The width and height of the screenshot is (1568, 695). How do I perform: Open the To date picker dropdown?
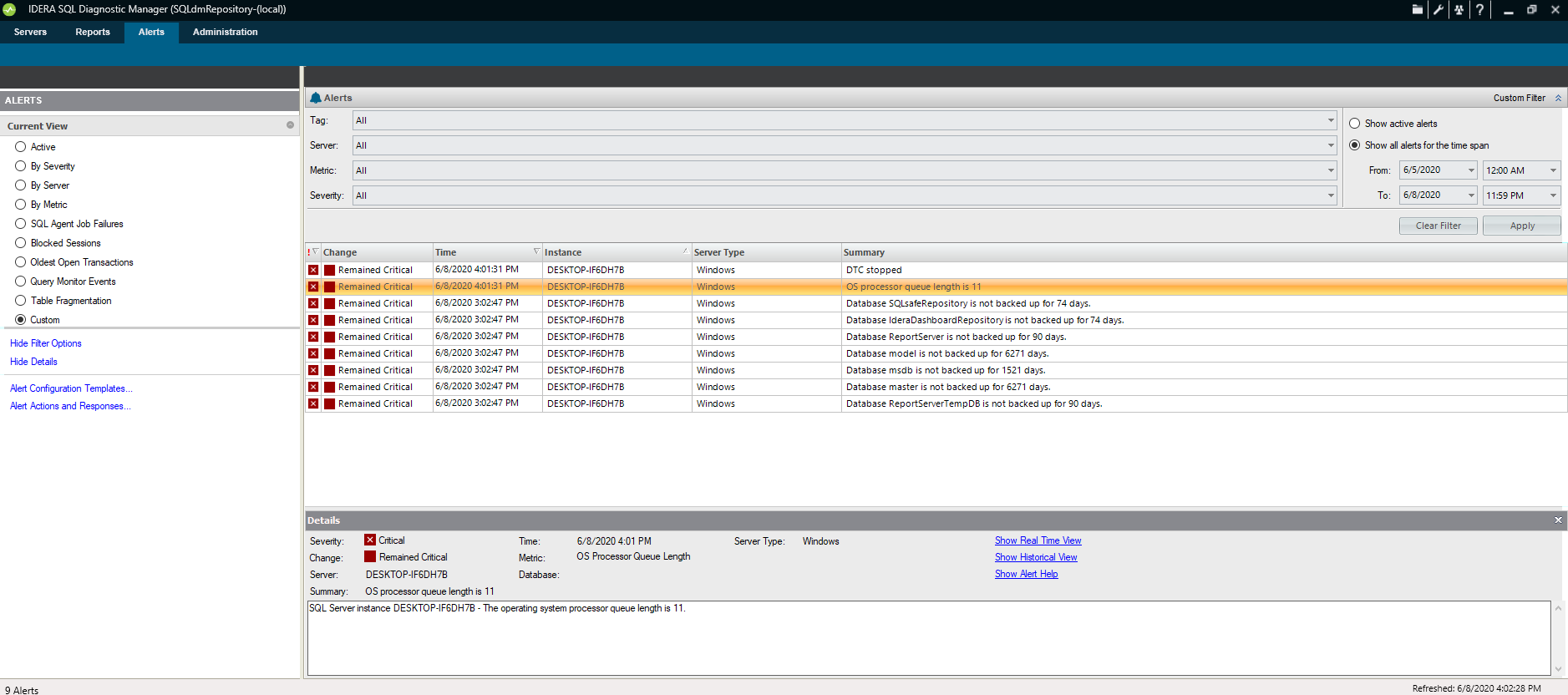coord(1471,195)
